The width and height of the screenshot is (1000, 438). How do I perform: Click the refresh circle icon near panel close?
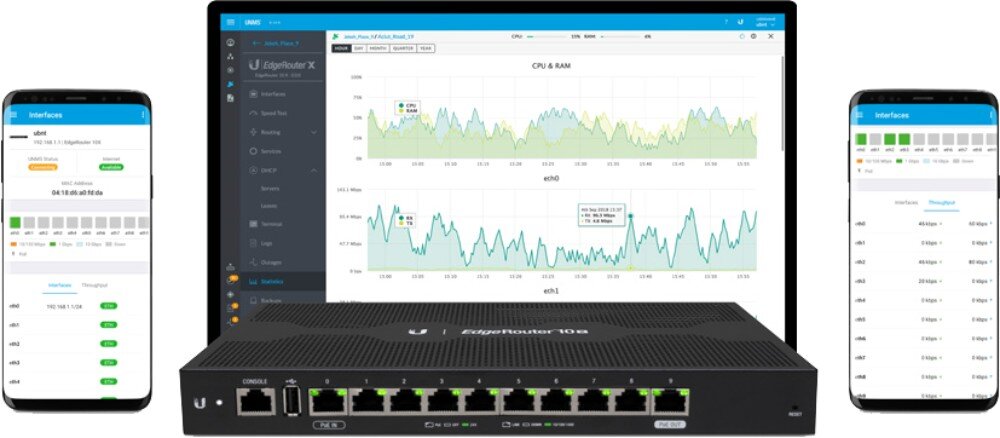(x=742, y=36)
